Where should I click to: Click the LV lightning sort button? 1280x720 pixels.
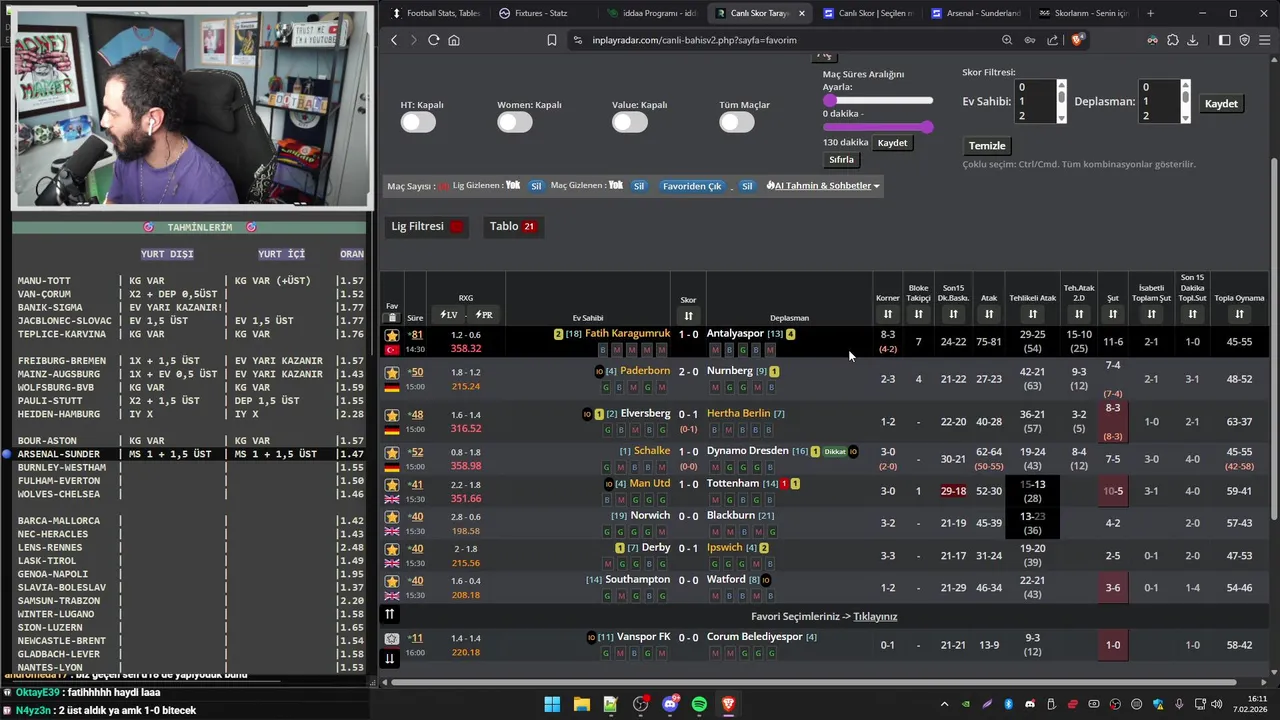(x=448, y=315)
